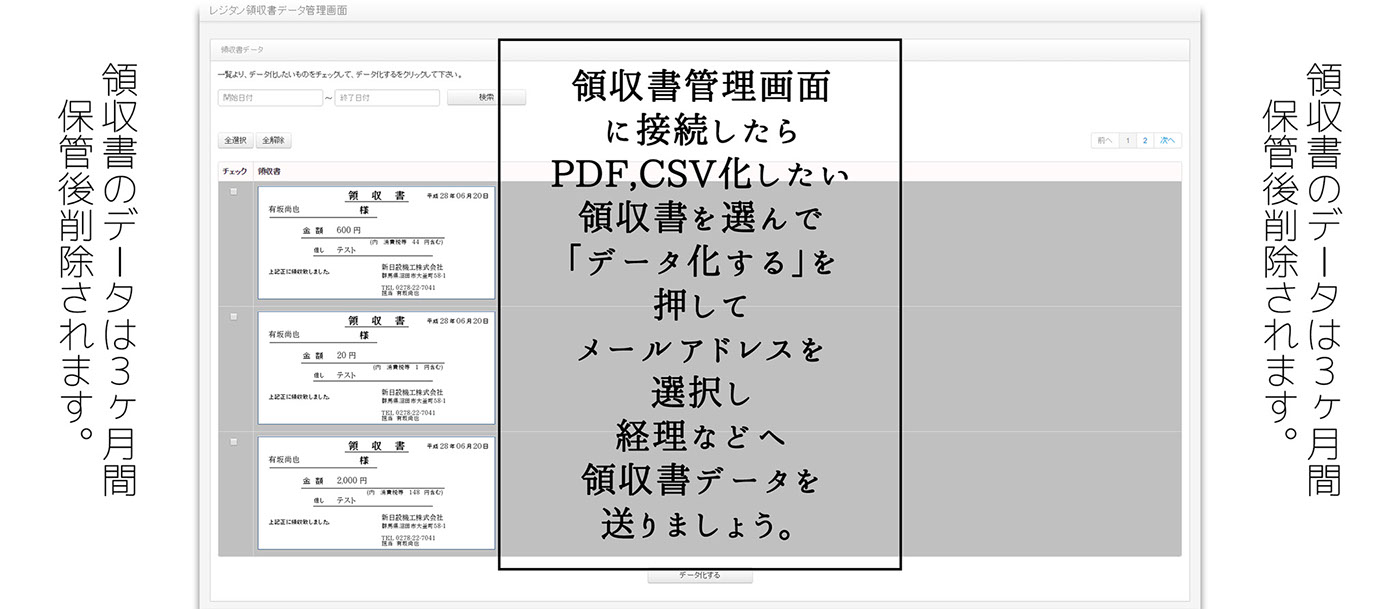Open the 2,000円 receipt thumbnail
The image size is (1400, 609).
click(x=376, y=492)
